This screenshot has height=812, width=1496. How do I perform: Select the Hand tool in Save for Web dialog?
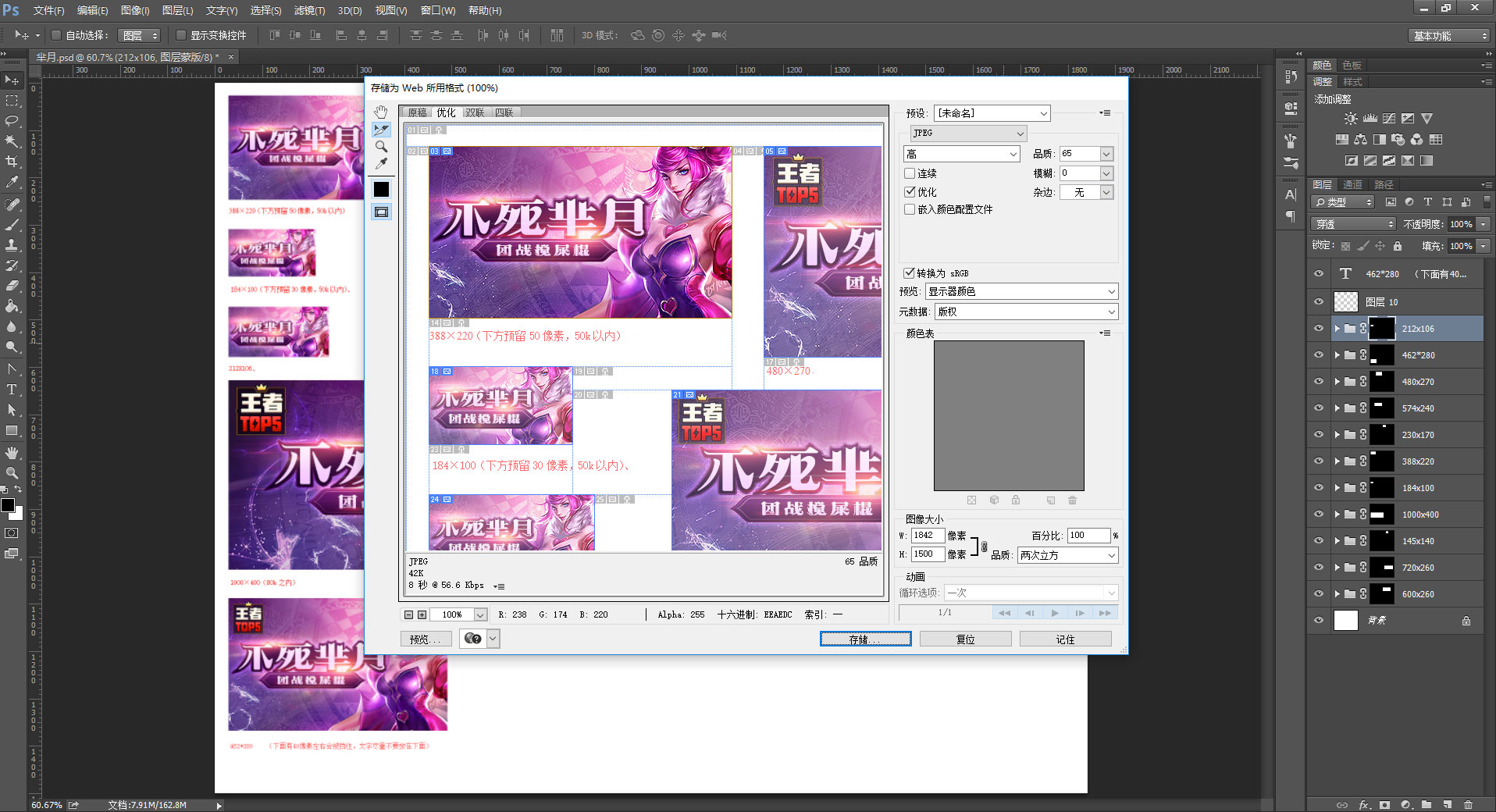click(380, 112)
